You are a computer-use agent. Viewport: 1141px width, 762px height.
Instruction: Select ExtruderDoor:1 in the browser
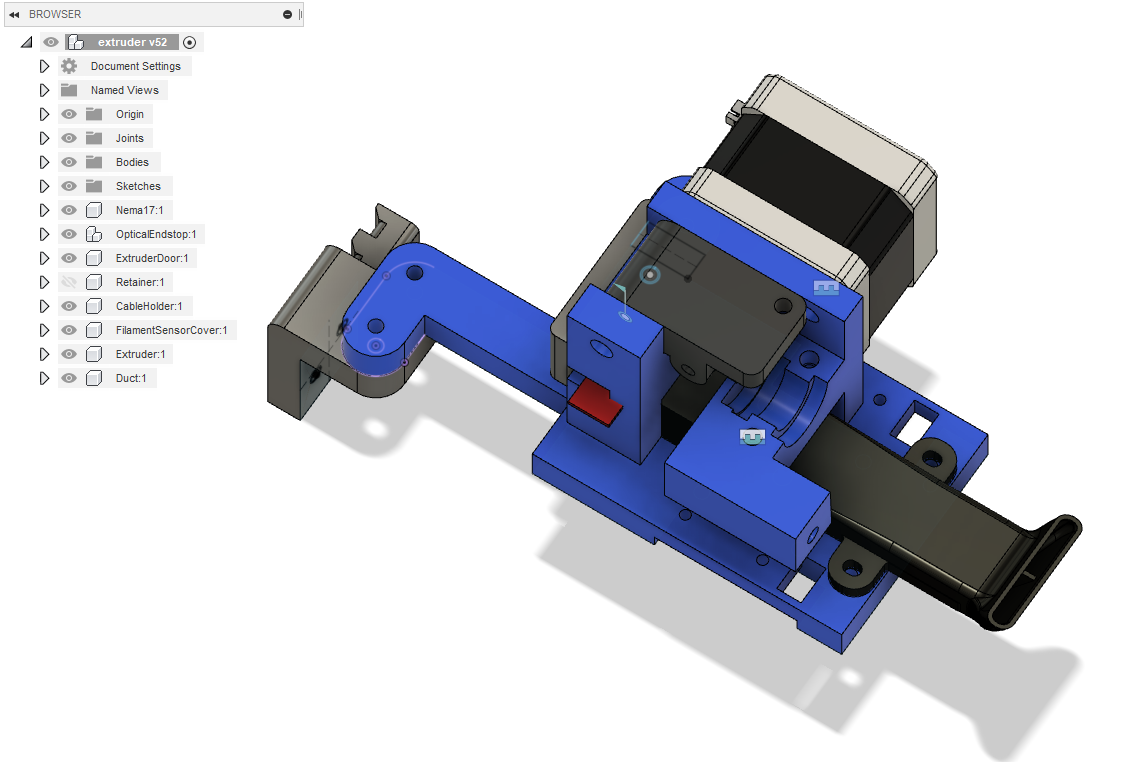click(151, 258)
